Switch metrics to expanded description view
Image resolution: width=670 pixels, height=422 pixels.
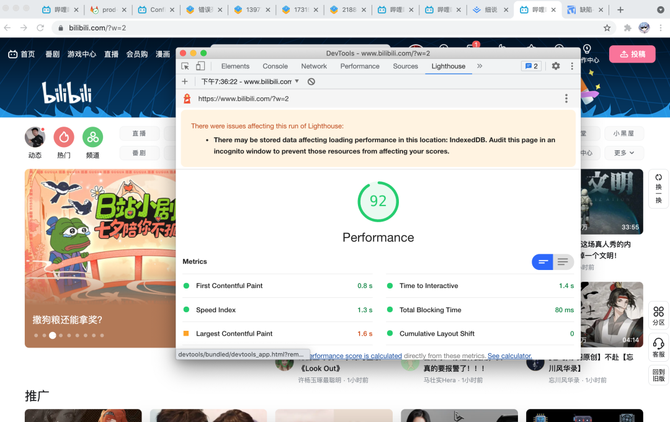(x=563, y=262)
